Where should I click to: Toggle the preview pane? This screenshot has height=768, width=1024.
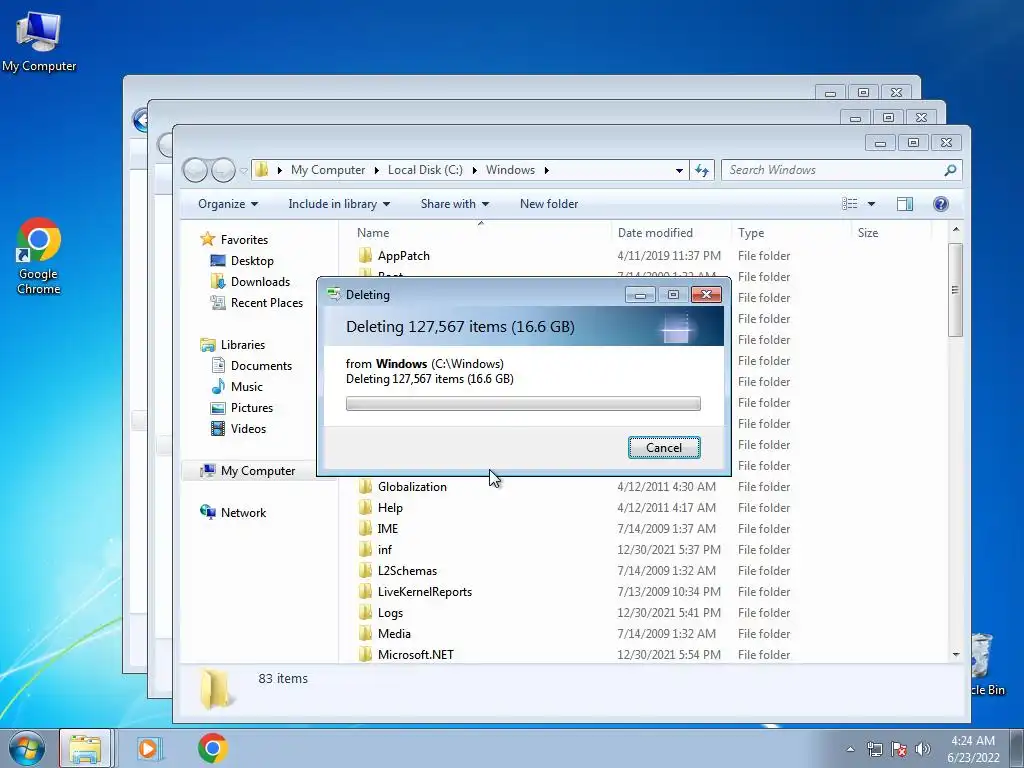(904, 204)
